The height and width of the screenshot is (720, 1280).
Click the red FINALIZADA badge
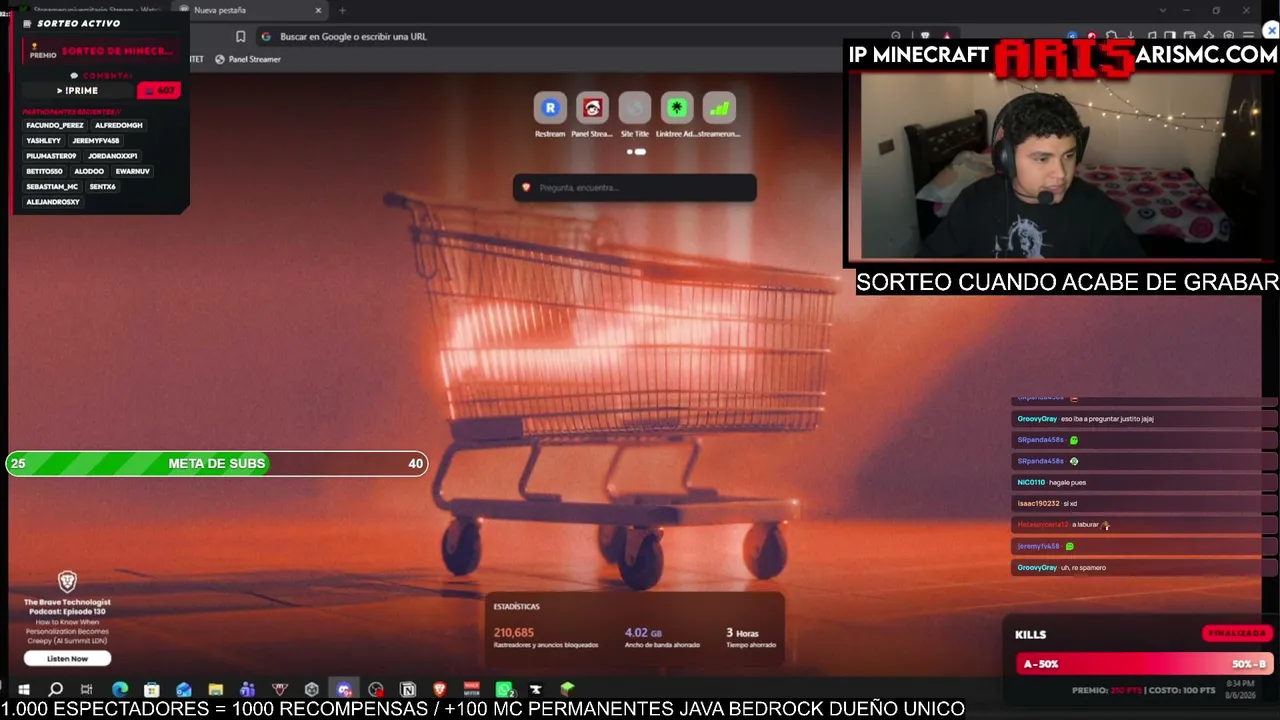pyautogui.click(x=1237, y=633)
